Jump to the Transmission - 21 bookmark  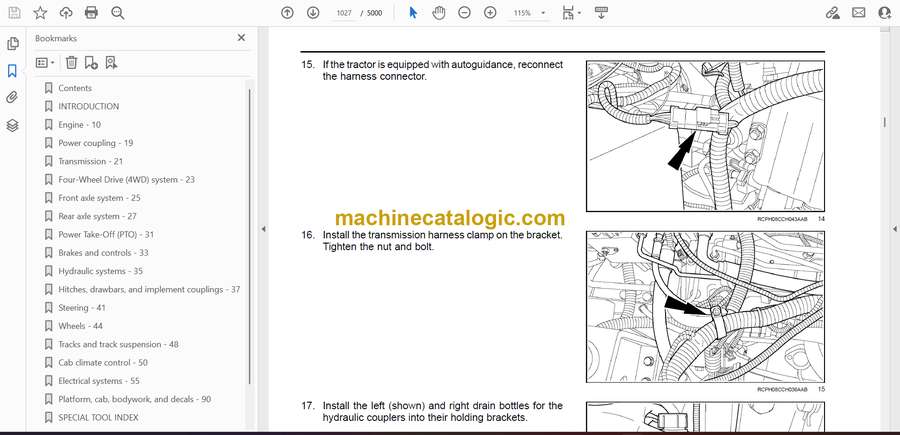[x=90, y=161]
